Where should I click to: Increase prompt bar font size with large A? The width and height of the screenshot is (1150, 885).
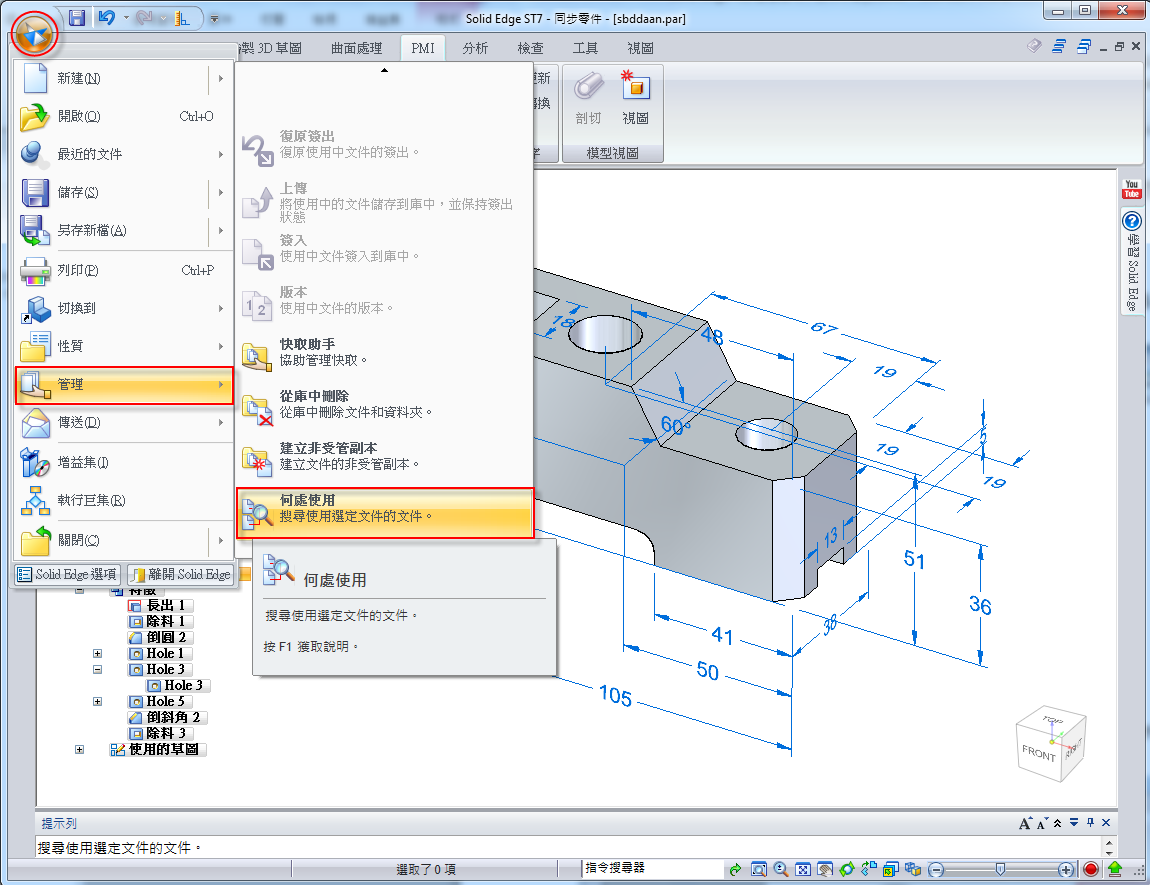[1025, 823]
